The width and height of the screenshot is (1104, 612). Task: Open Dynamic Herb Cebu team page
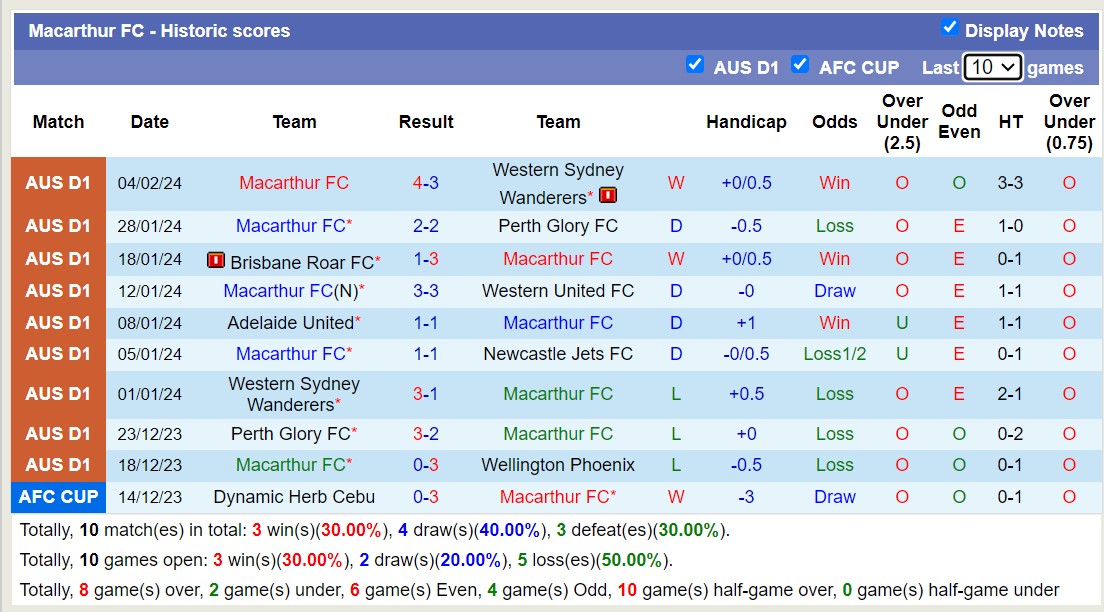(294, 497)
